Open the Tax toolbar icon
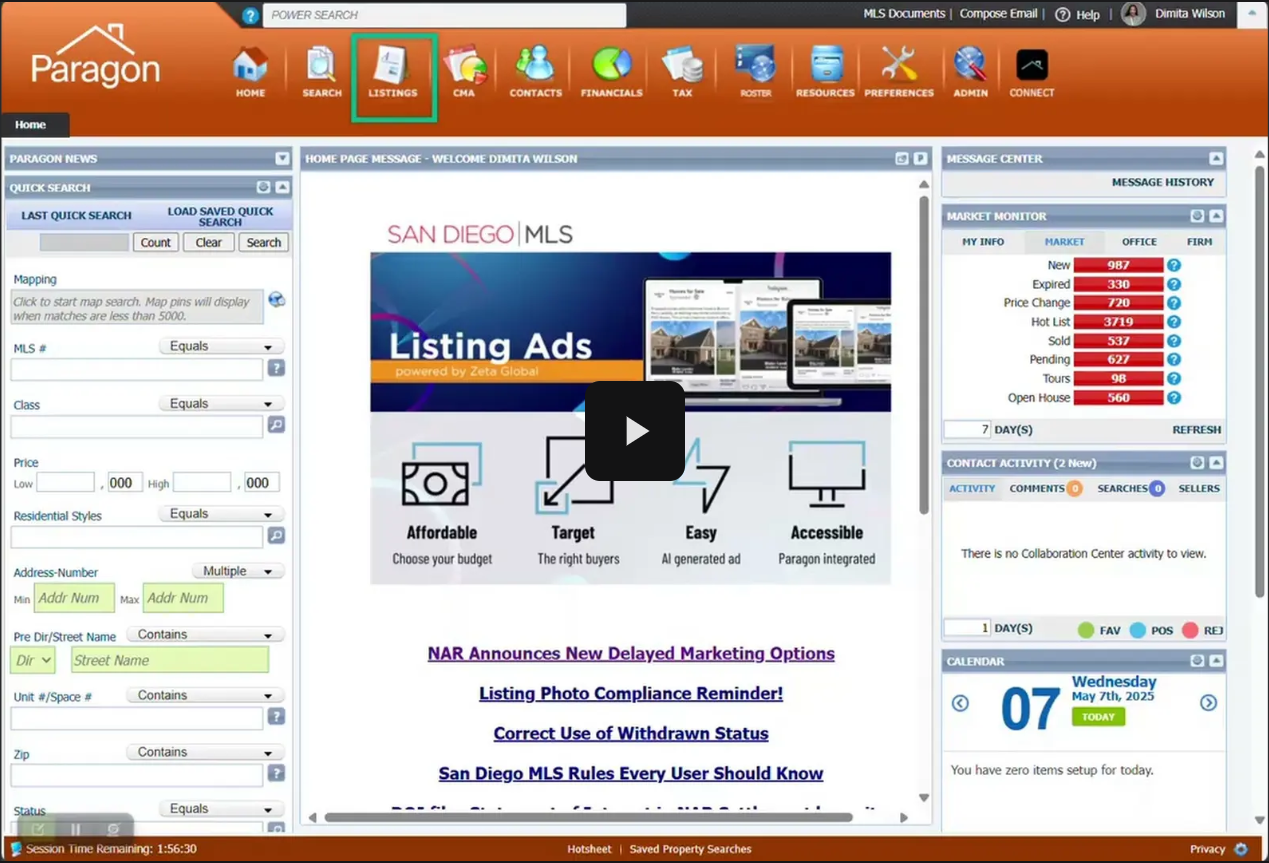Image resolution: width=1269 pixels, height=863 pixels. [682, 72]
